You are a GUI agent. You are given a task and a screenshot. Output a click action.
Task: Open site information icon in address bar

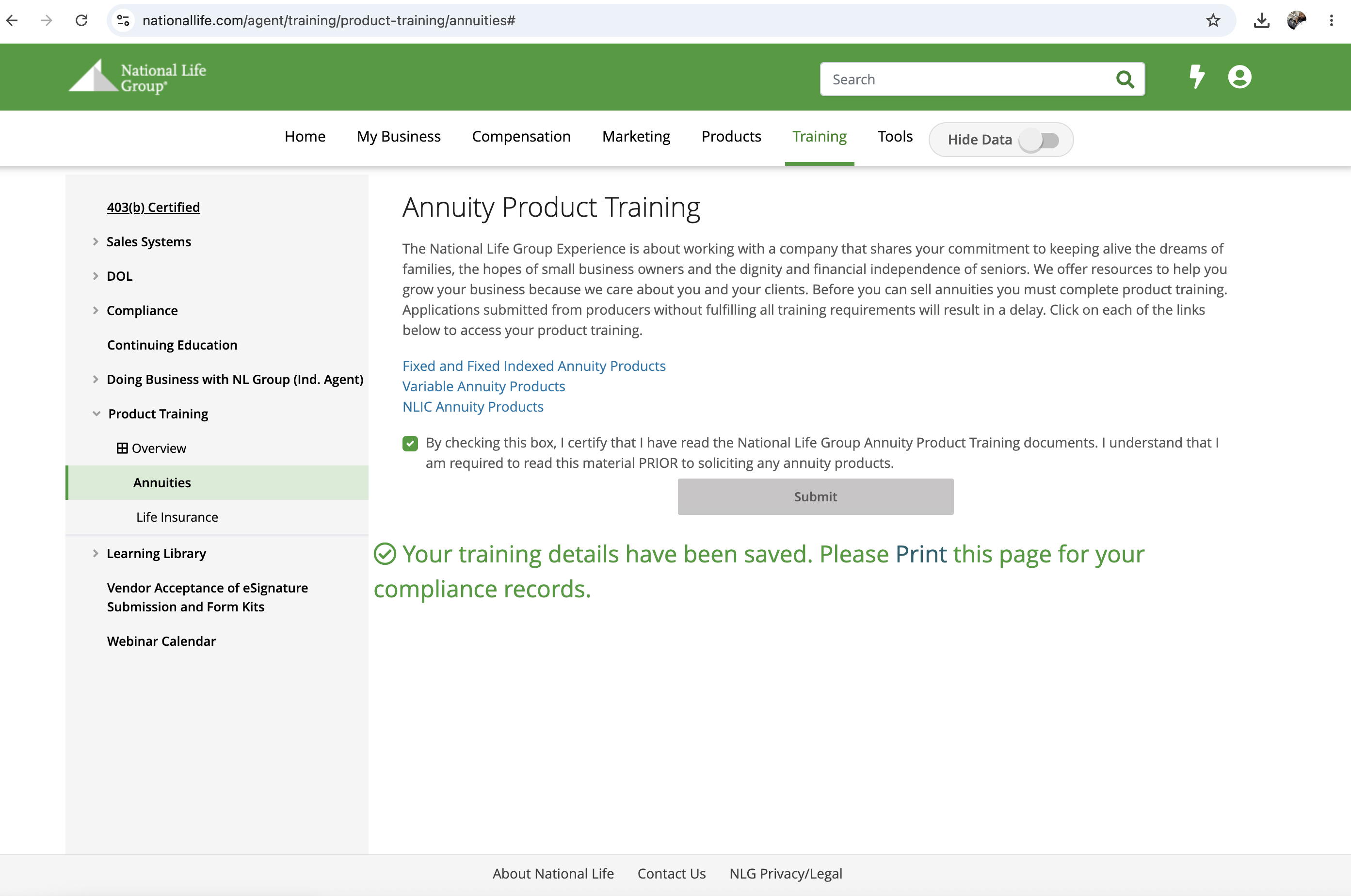(123, 20)
